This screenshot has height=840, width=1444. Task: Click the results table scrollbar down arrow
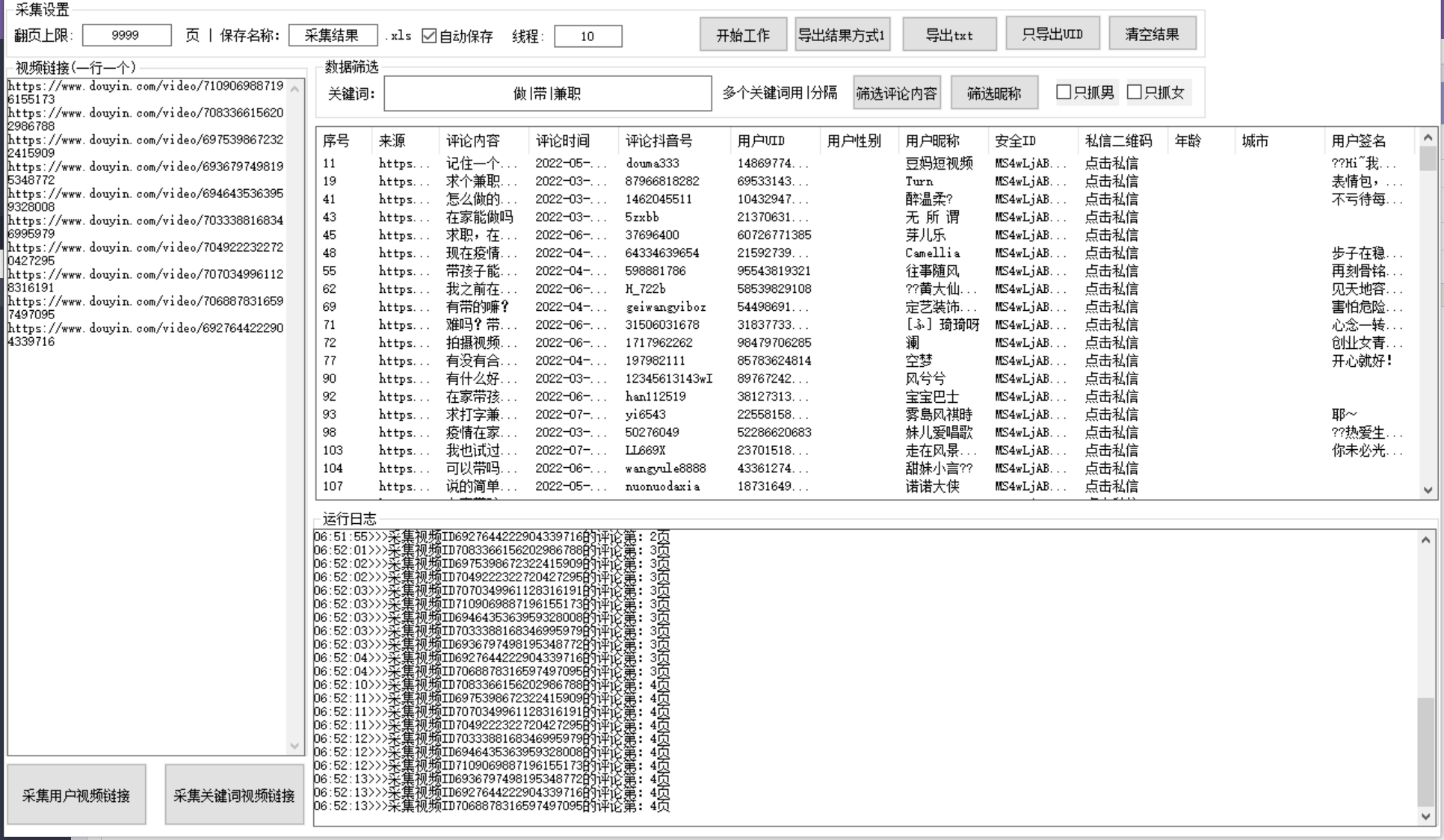pos(1428,490)
